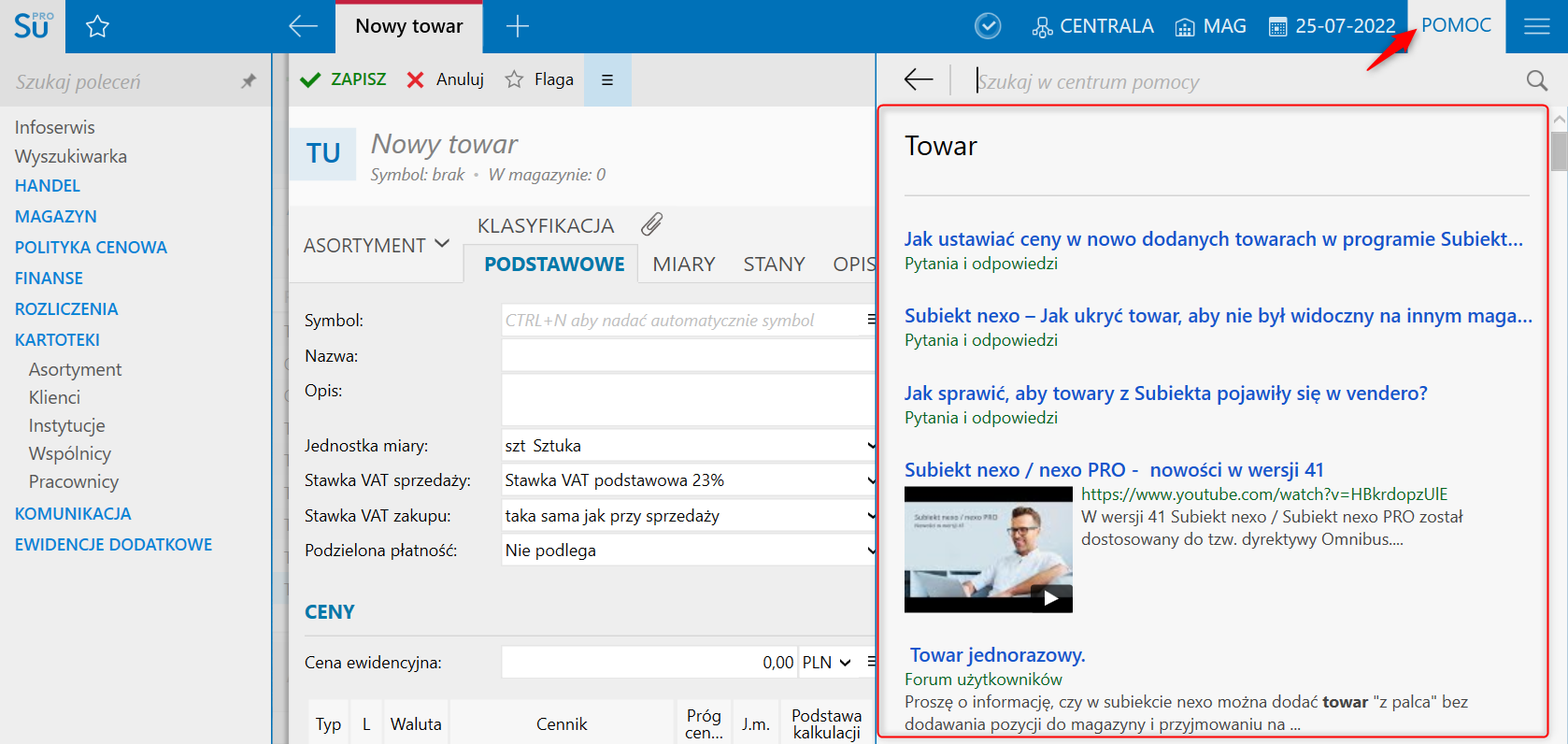Image resolution: width=1568 pixels, height=744 pixels.
Task: Save the new item with ZAPISZ
Action: point(343,79)
